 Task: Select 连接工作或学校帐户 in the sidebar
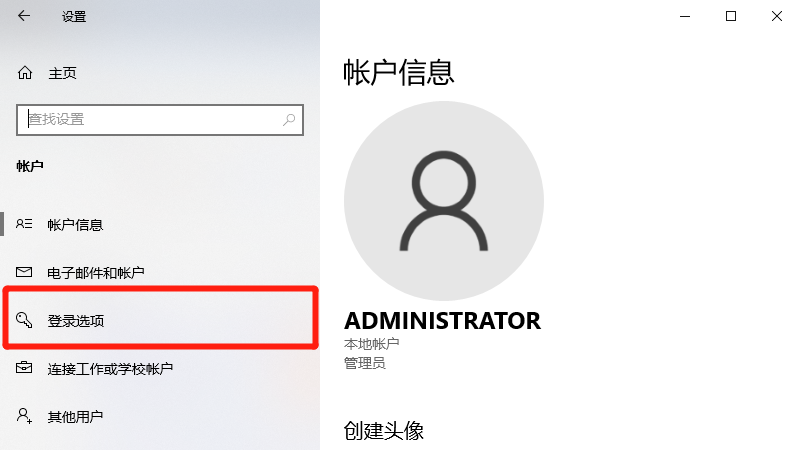point(160,368)
